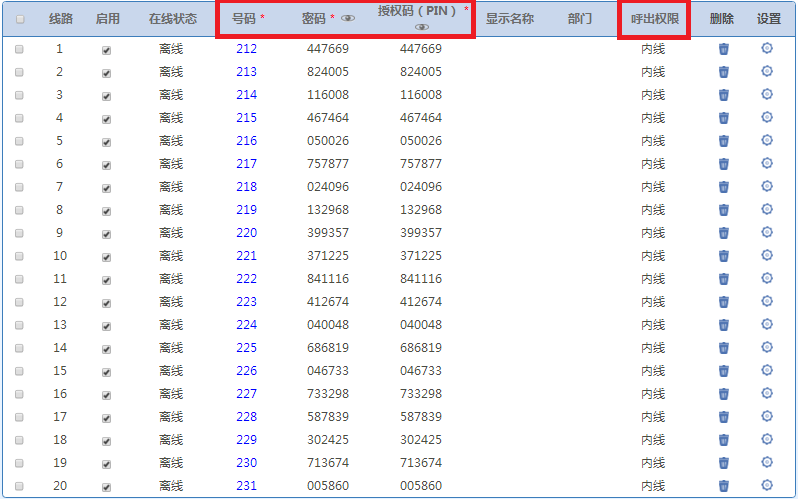The width and height of the screenshot is (798, 499).
Task: Click trash icon in row with number 225
Action: coord(724,348)
